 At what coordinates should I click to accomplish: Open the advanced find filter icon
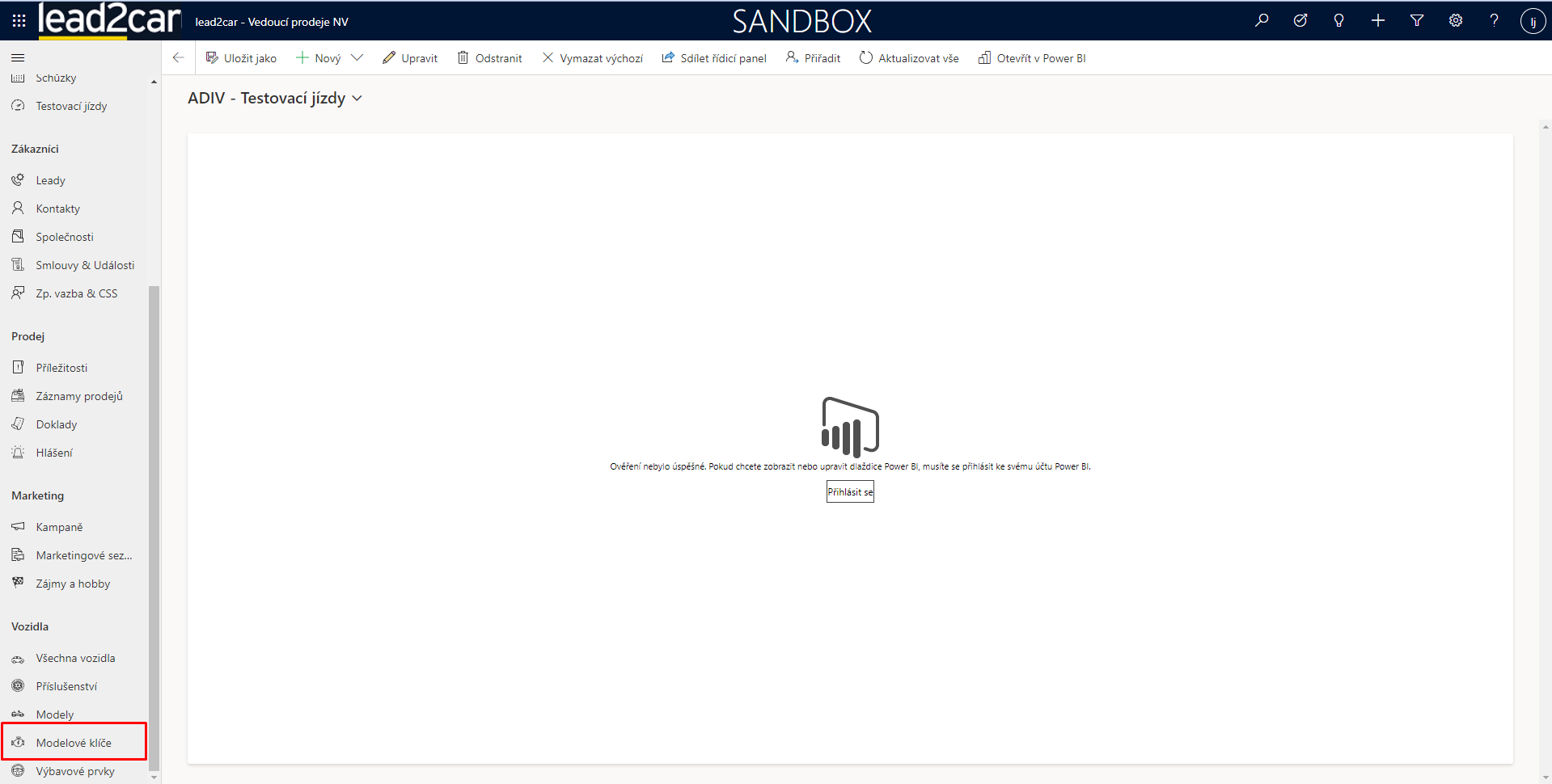[x=1417, y=21]
